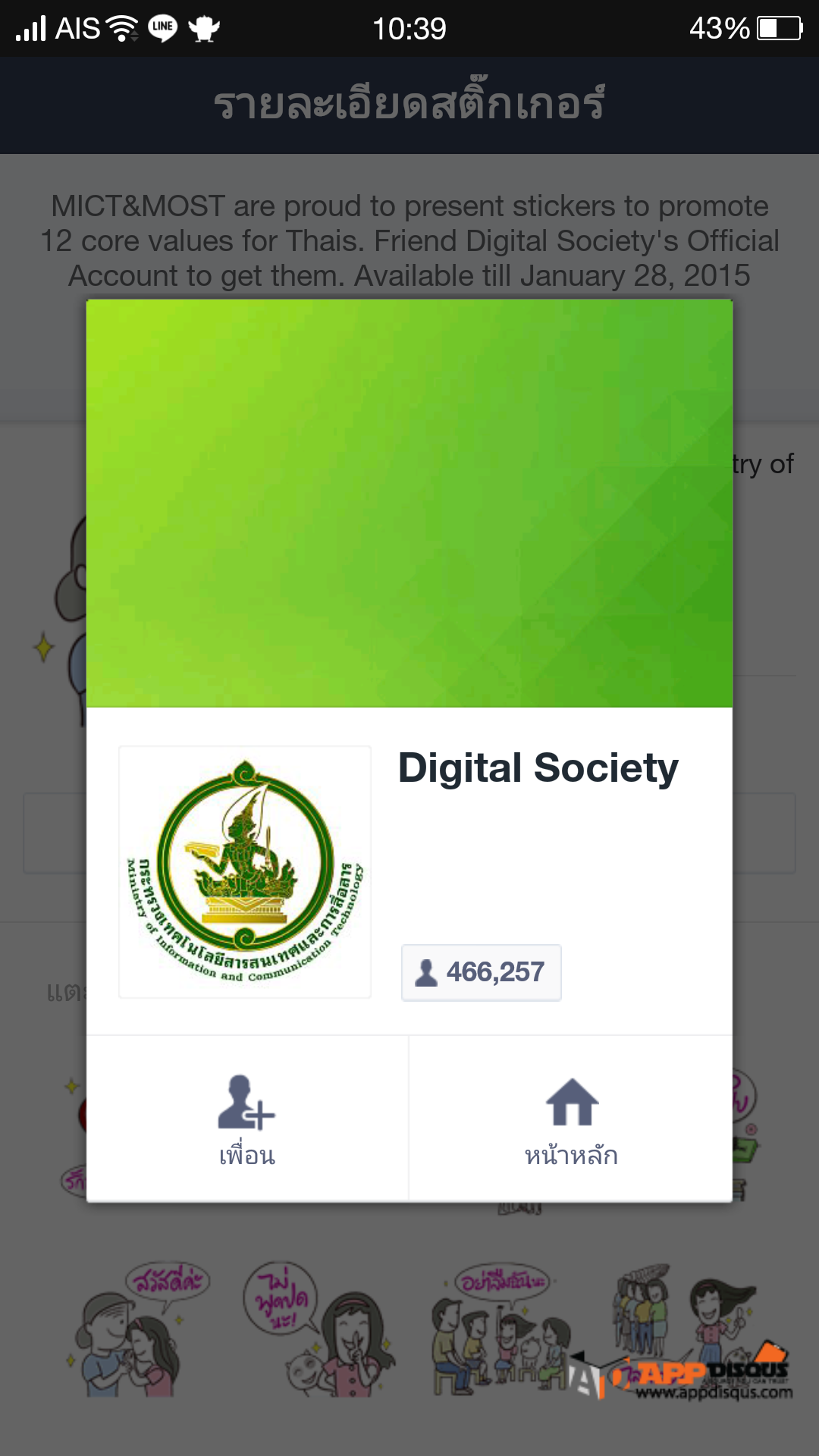The height and width of the screenshot is (1456, 819).
Task: Tap the cellular signal bars icon
Action: point(31,29)
